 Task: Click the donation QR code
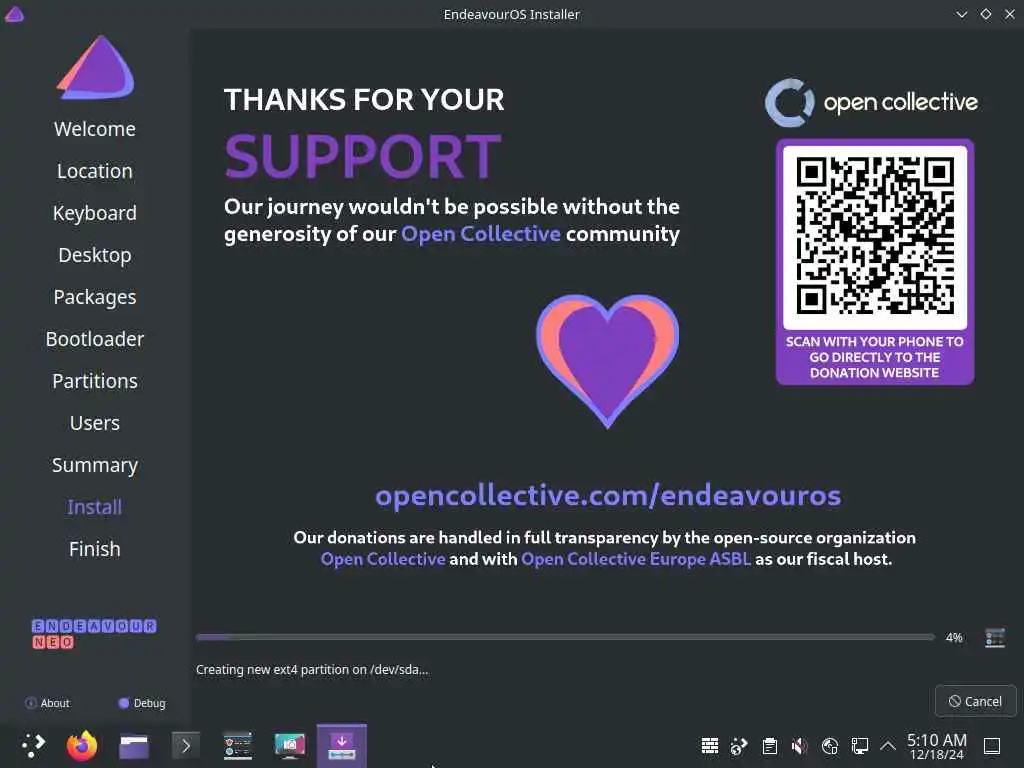click(x=875, y=237)
